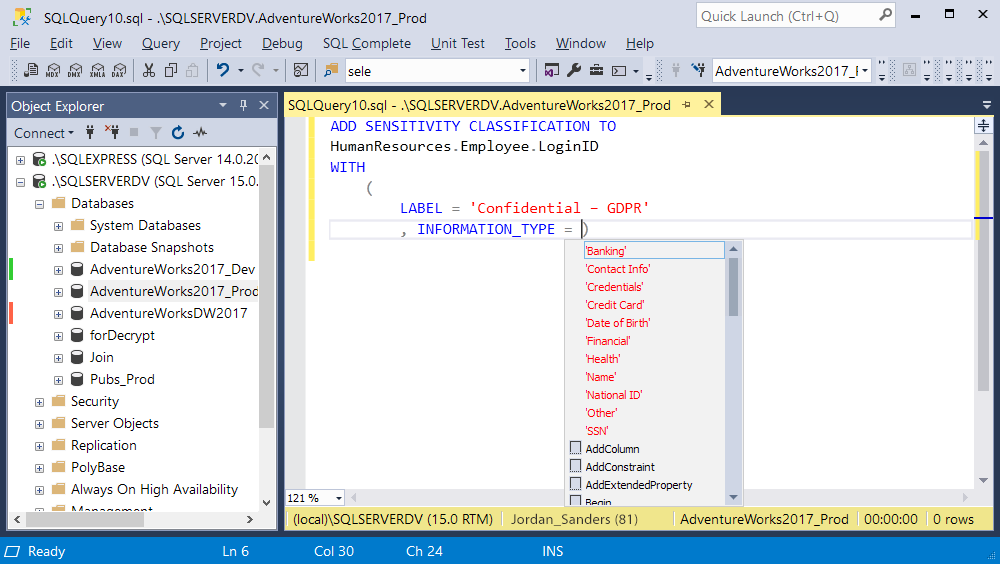
Task: Toggle the AddExtendedProperty snippet checkbox icon
Action: click(x=575, y=484)
